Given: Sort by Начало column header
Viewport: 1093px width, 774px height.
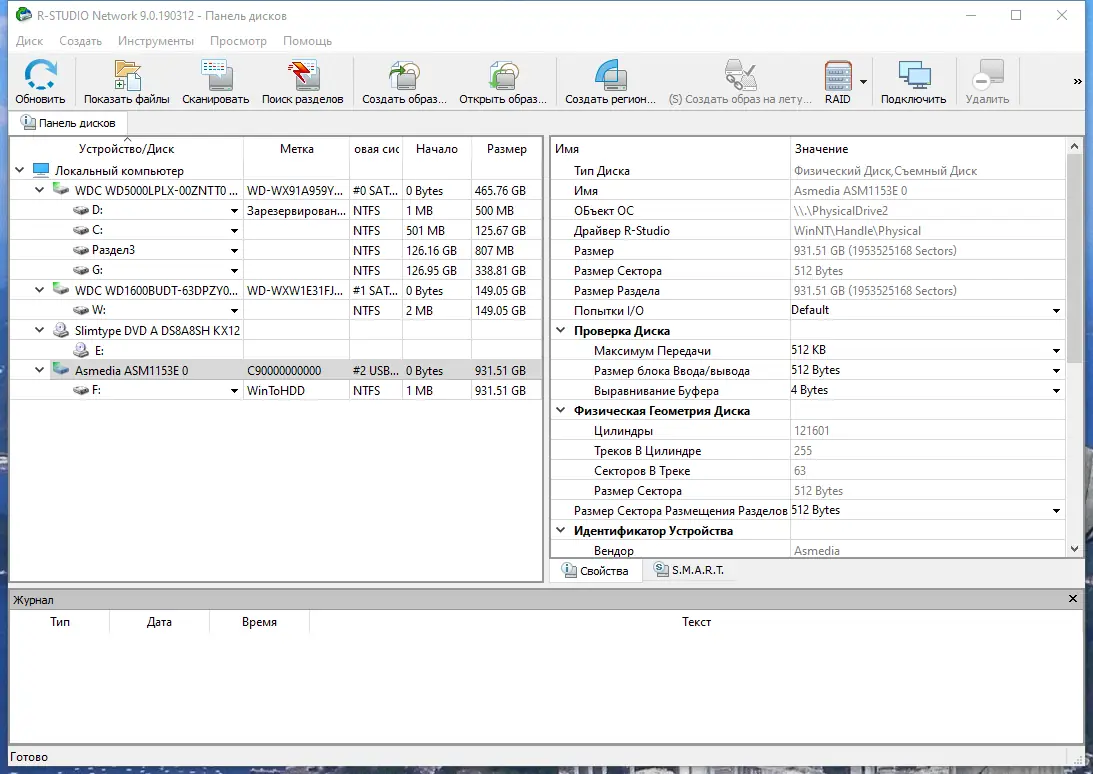Looking at the screenshot, I should click(x=436, y=149).
